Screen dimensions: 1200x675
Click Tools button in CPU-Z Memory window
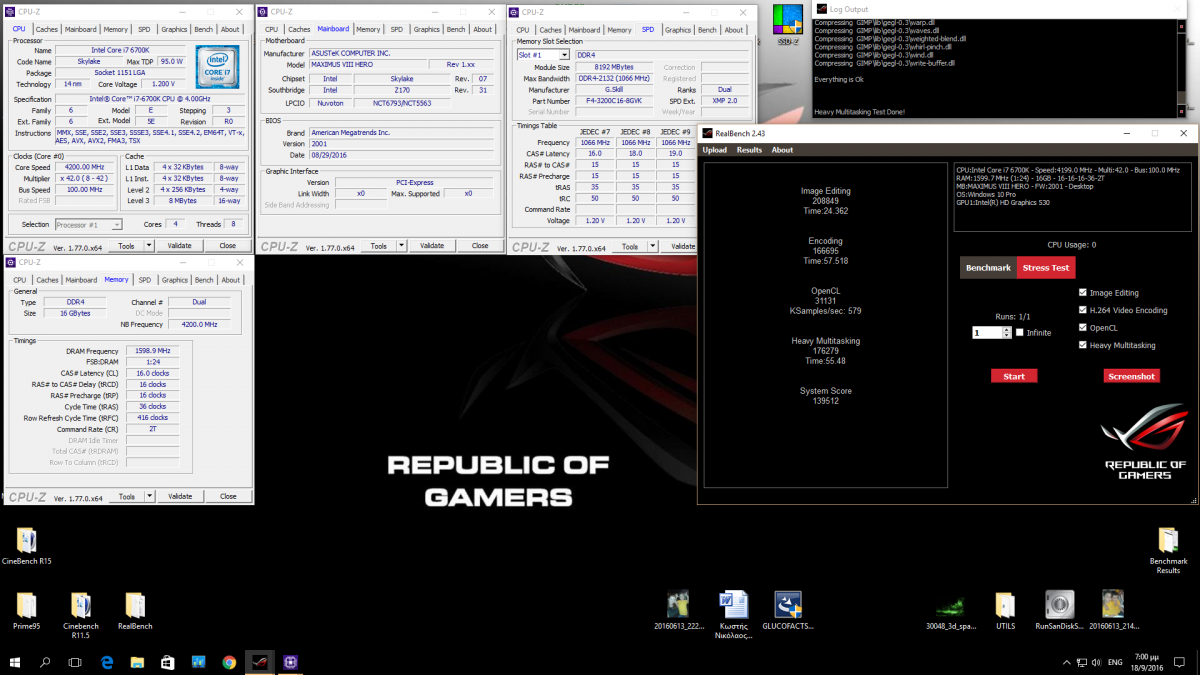(x=127, y=496)
